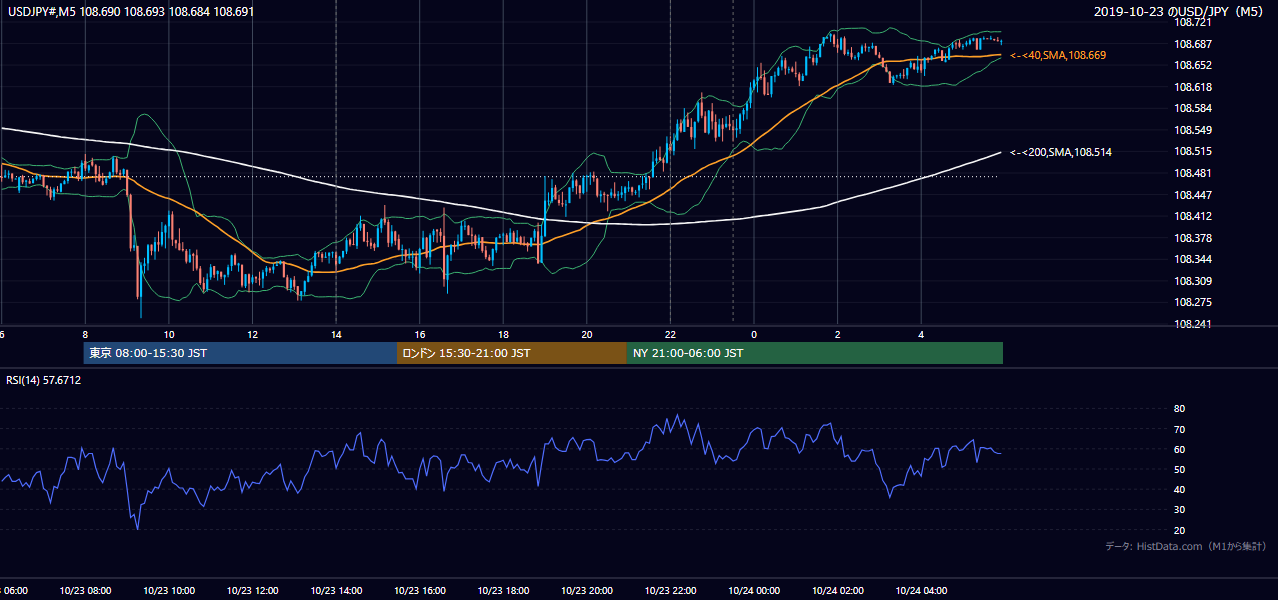The height and width of the screenshot is (600, 1278).
Task: Click the 2019-10-23 USD/JPY (M5) chart title
Action: (1179, 12)
